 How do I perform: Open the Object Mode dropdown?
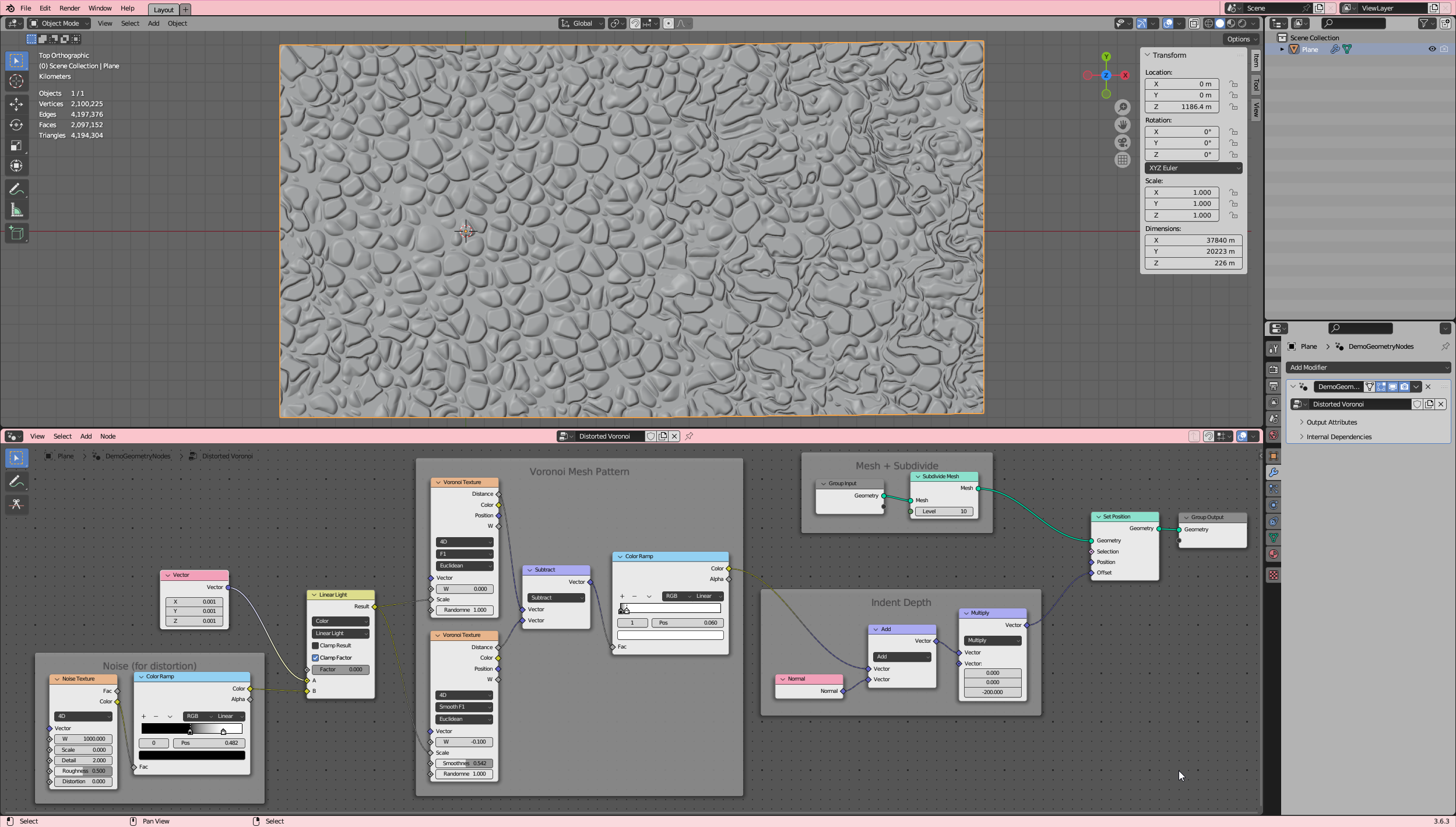(x=59, y=23)
